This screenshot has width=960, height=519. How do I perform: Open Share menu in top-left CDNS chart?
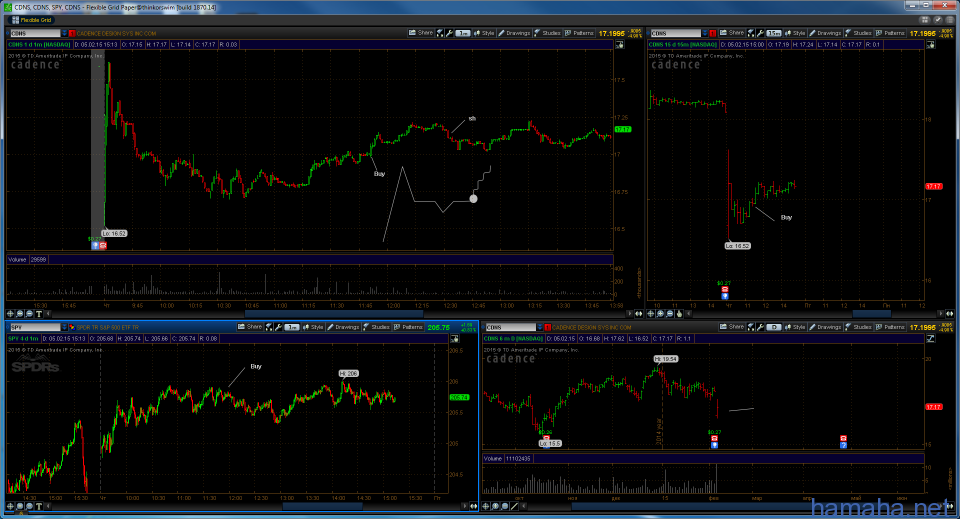coord(421,33)
